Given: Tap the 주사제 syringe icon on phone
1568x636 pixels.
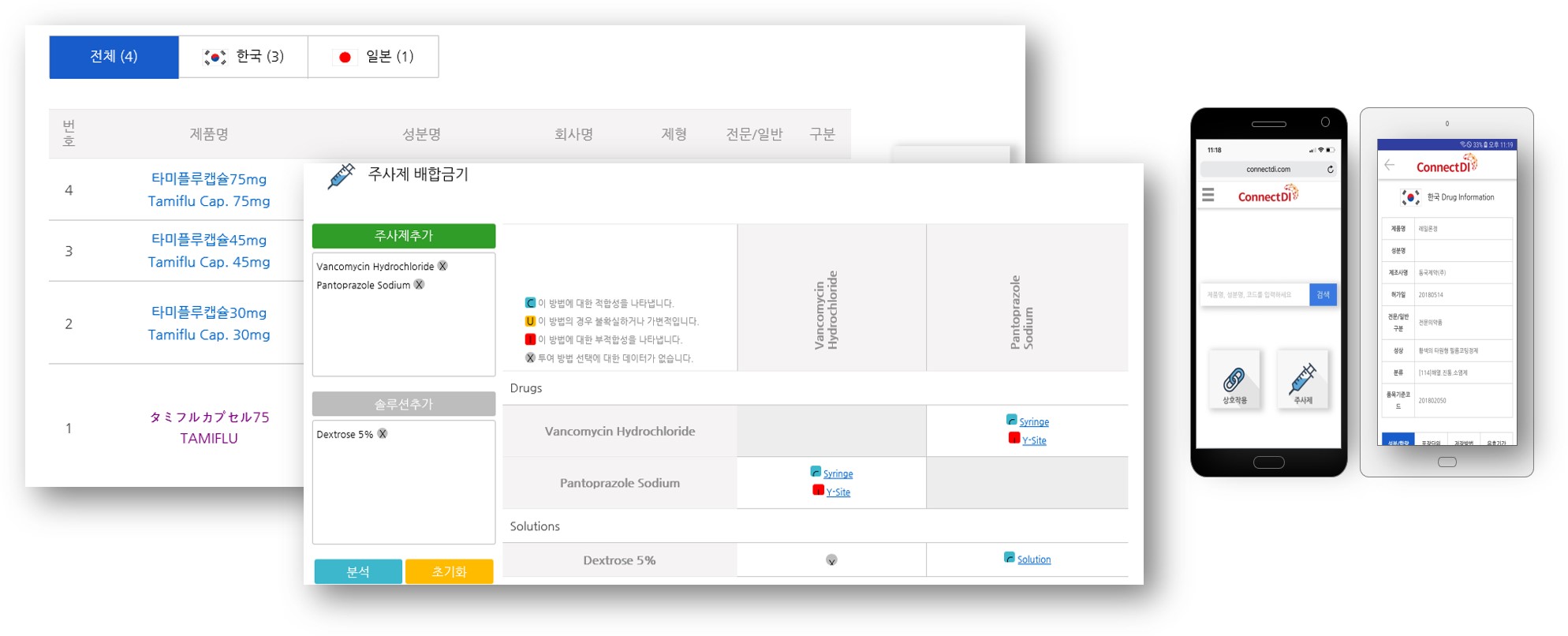Looking at the screenshot, I should pyautogui.click(x=1302, y=380).
